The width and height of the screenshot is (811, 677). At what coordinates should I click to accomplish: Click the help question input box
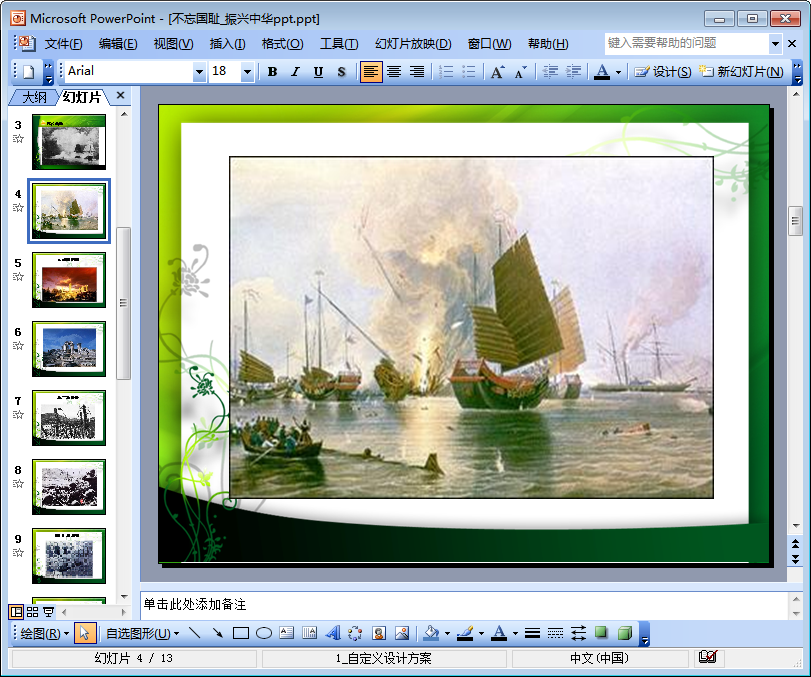coord(687,43)
